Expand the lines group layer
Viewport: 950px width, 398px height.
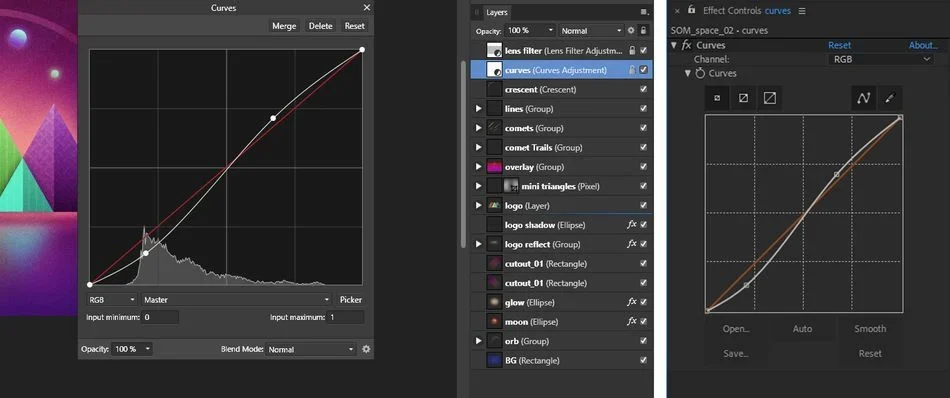click(479, 109)
